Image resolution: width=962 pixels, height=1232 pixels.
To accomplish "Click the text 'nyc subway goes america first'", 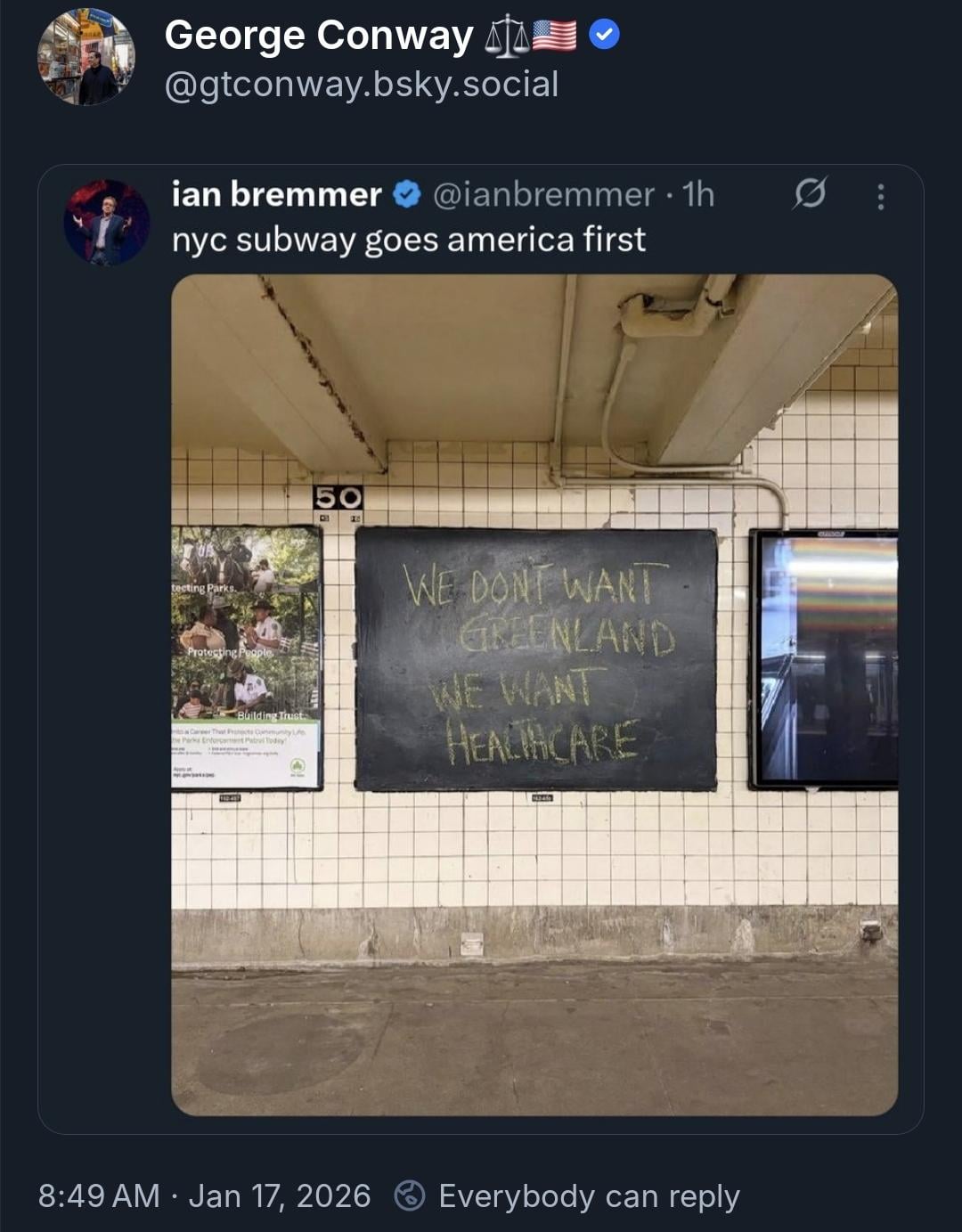I will pyautogui.click(x=408, y=240).
